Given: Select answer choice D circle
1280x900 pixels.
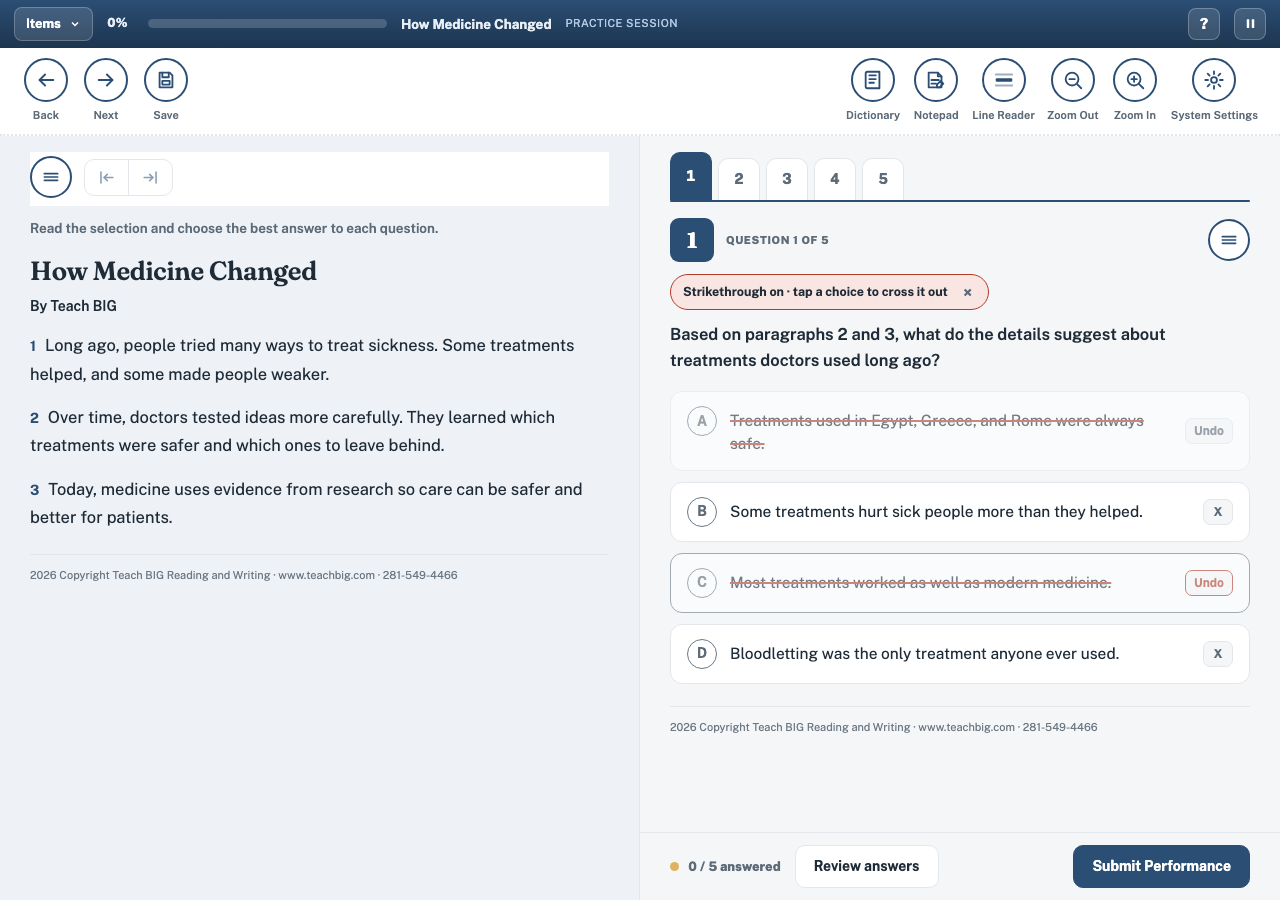Looking at the screenshot, I should 702,654.
